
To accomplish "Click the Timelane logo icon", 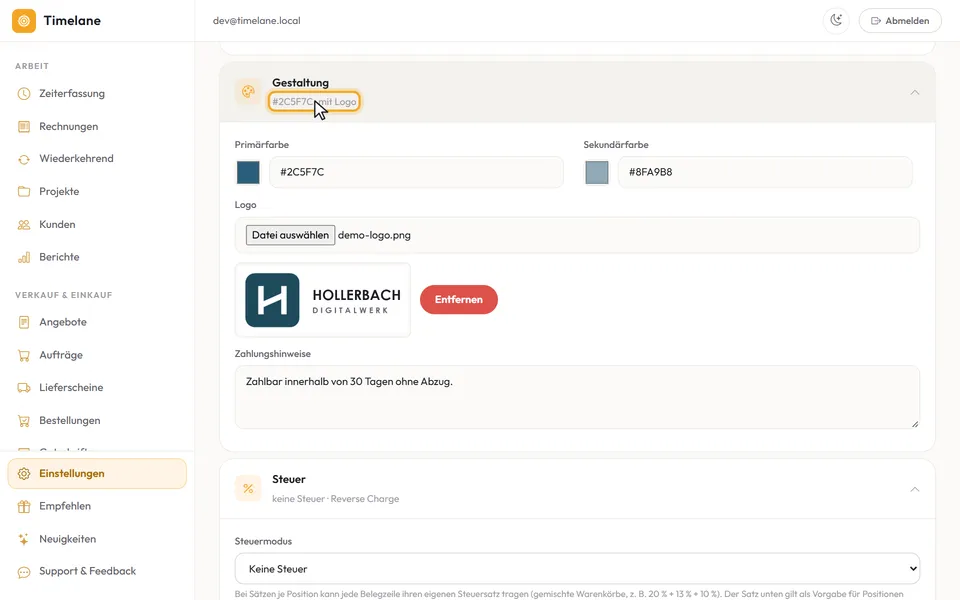I will click(24, 21).
